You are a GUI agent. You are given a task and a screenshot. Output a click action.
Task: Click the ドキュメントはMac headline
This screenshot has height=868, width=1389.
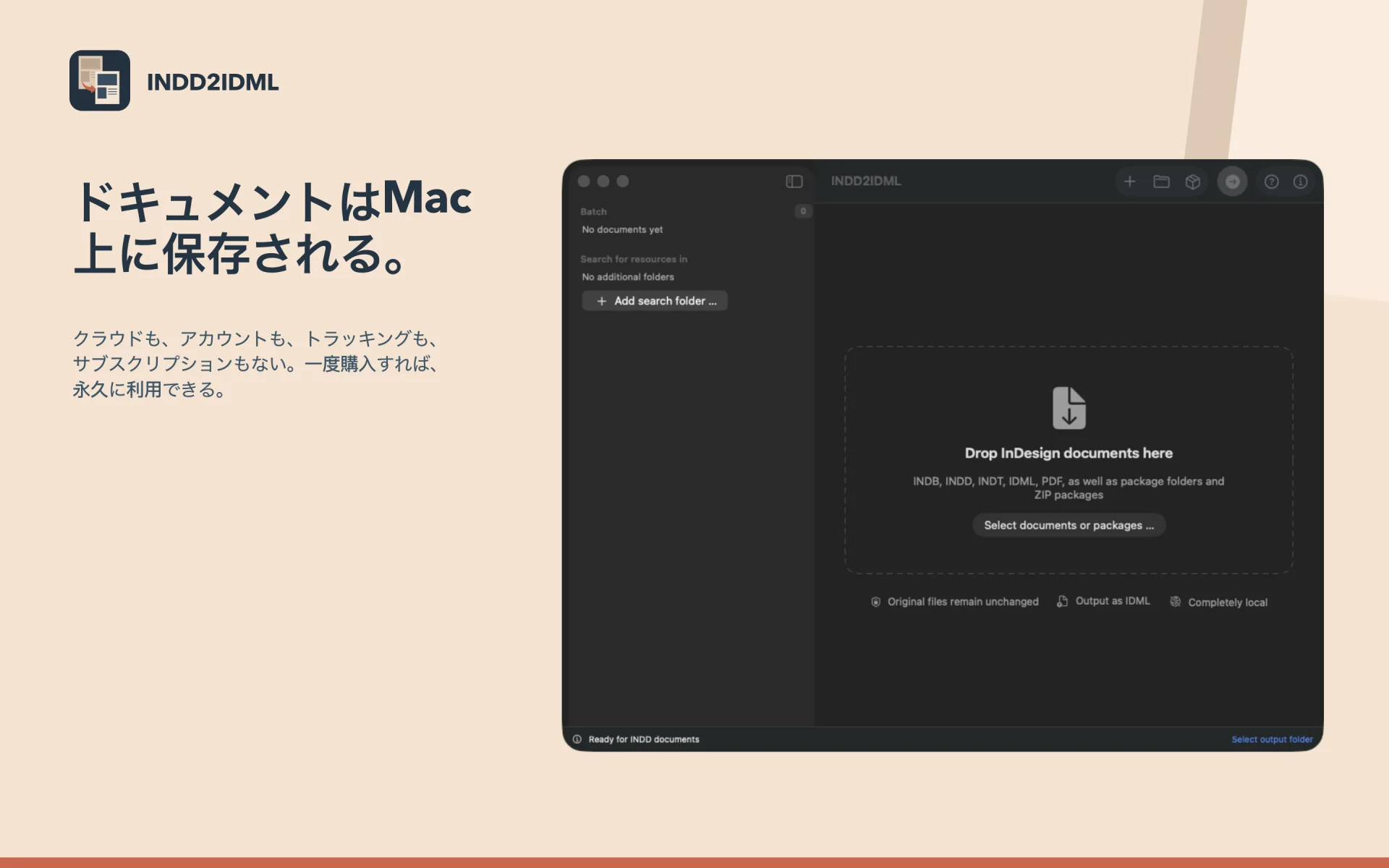point(272,200)
